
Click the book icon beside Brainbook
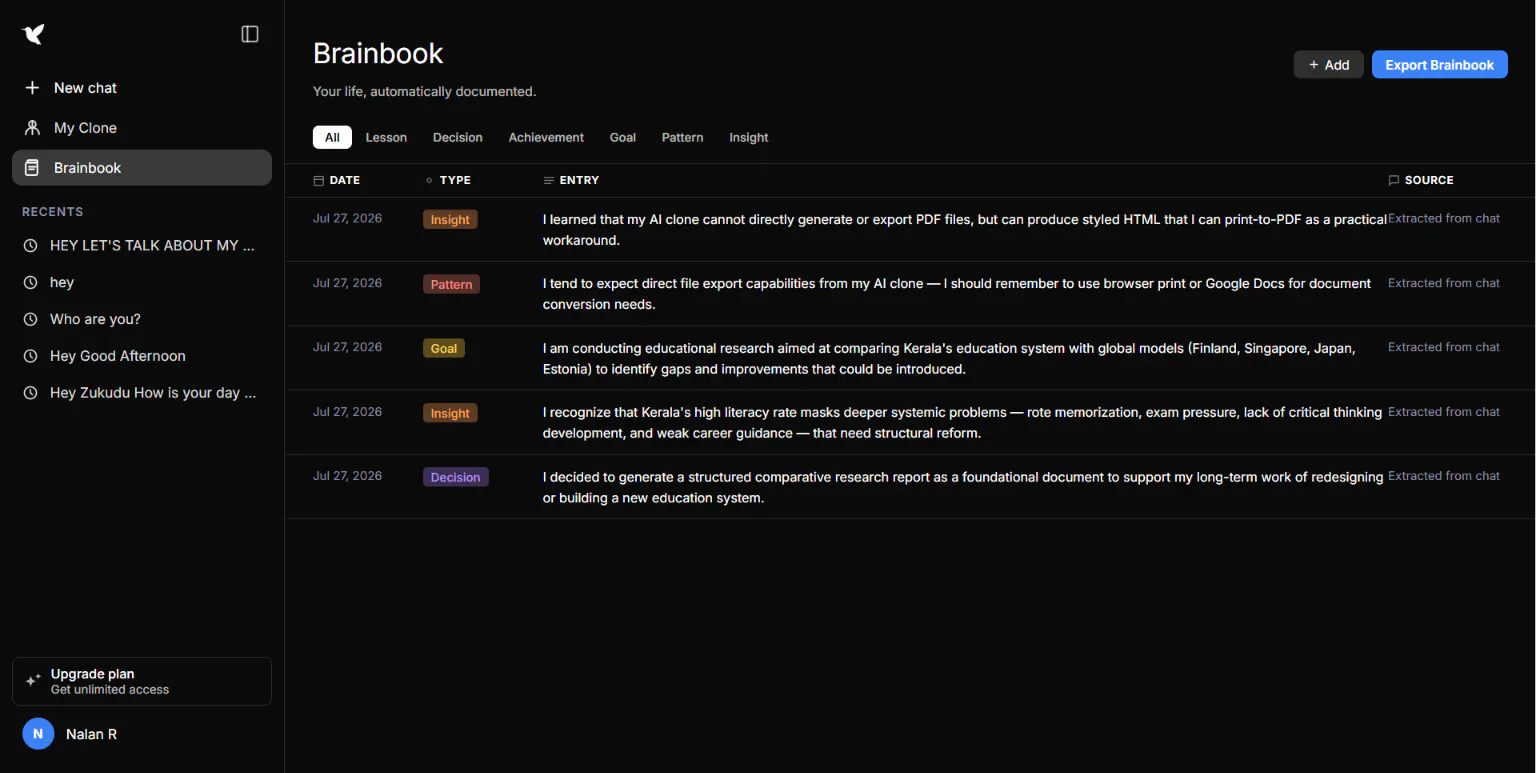[x=32, y=168]
